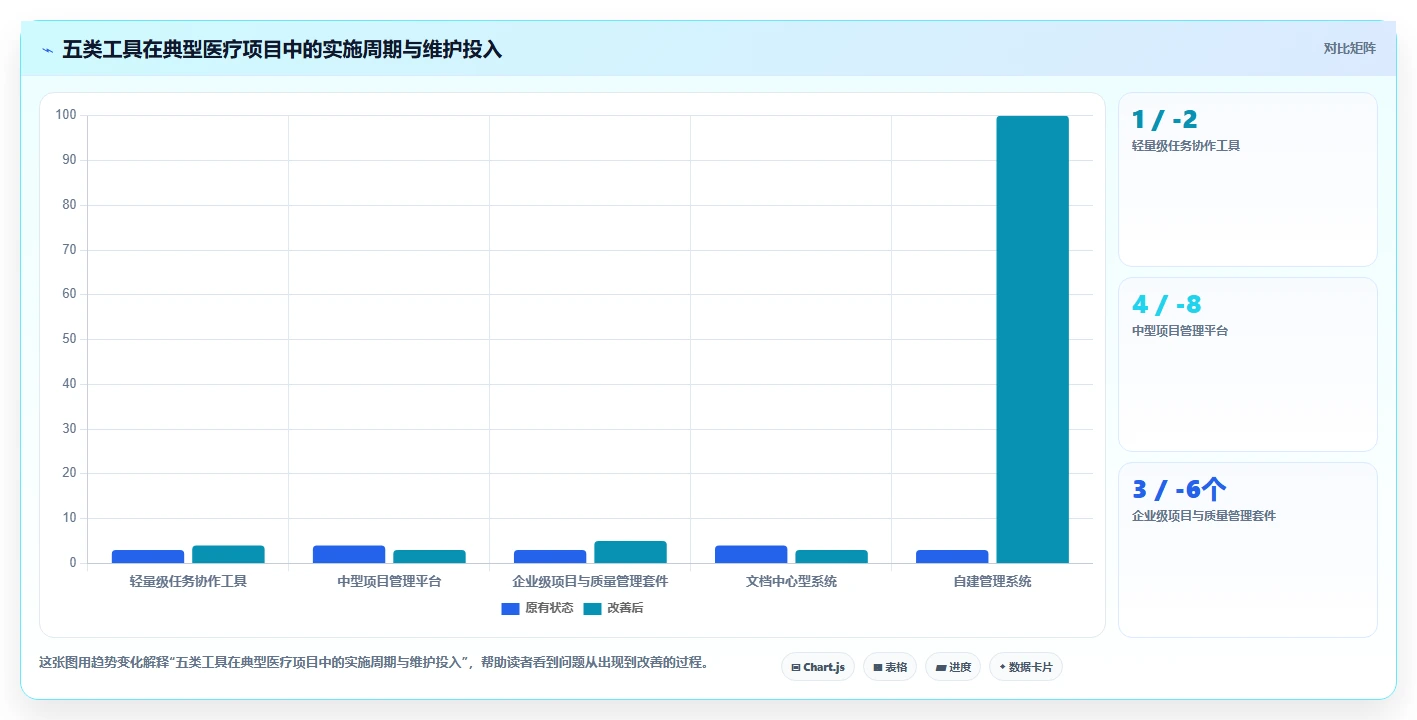Click the 改善后 bar for 轻量级任务协作工具
Screen dimensions: 1417x720
pos(228,554)
